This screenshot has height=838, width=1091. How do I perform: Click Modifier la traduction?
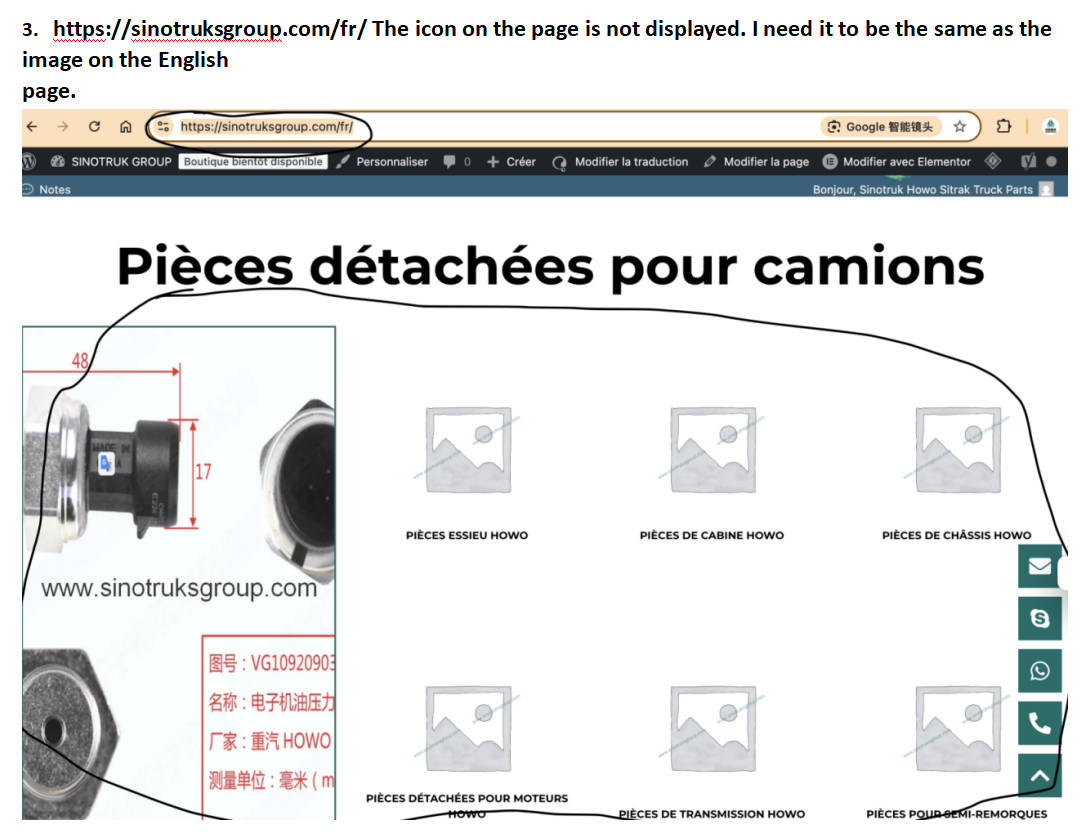(x=621, y=161)
